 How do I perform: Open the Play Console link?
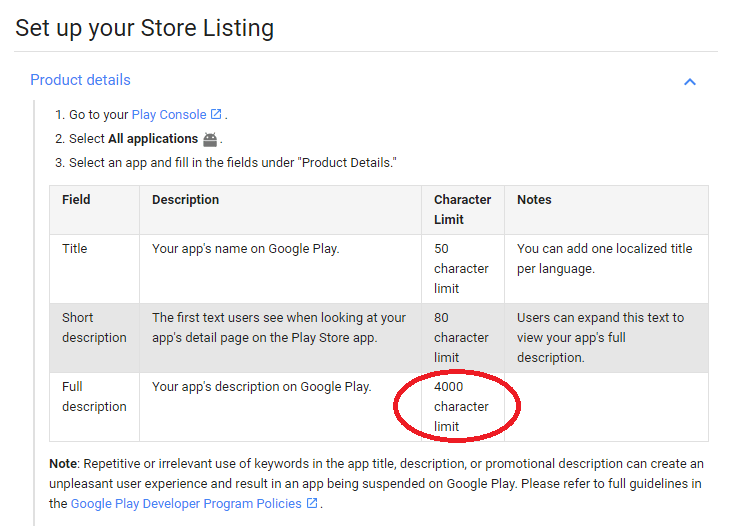[168, 115]
